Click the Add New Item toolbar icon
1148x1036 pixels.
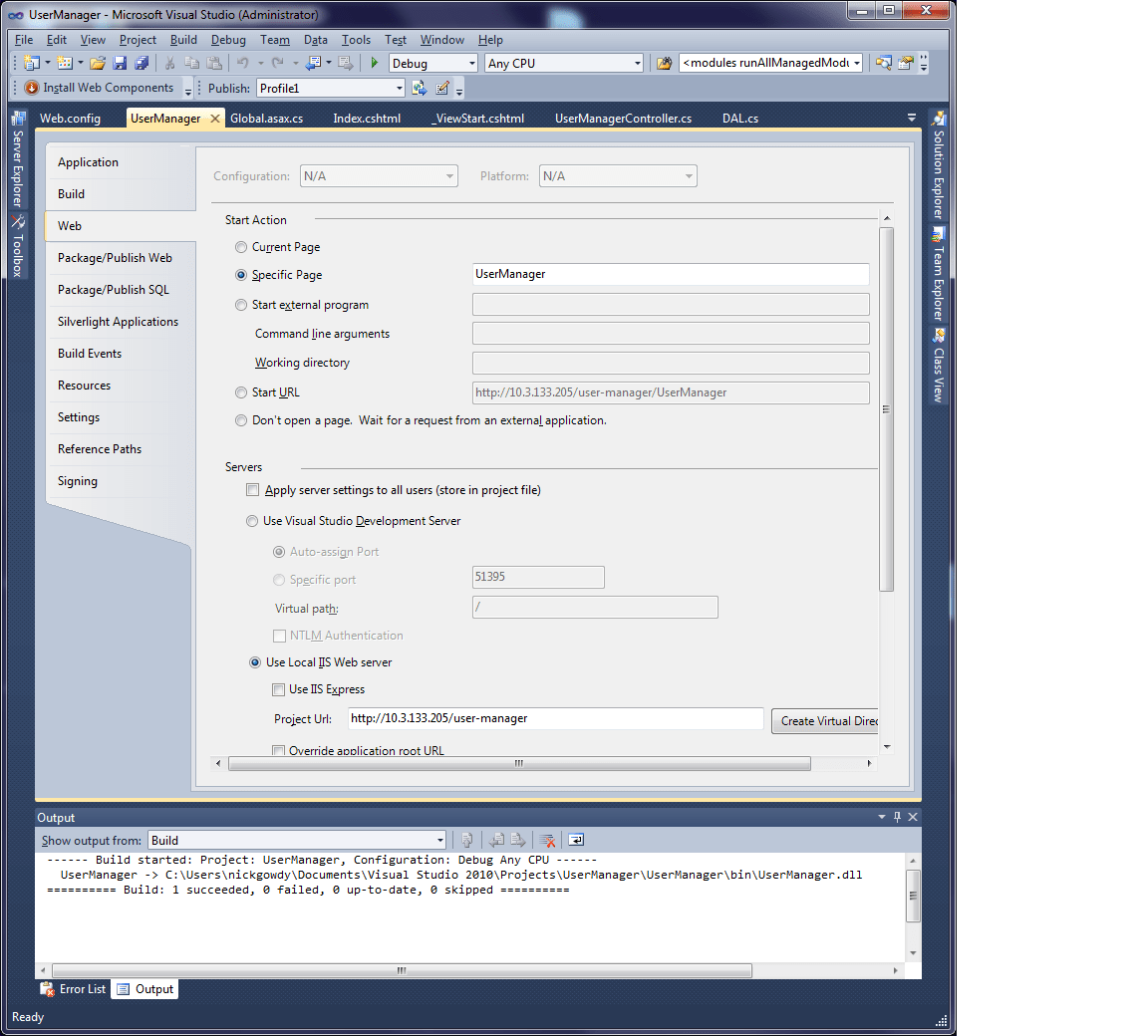[x=65, y=63]
